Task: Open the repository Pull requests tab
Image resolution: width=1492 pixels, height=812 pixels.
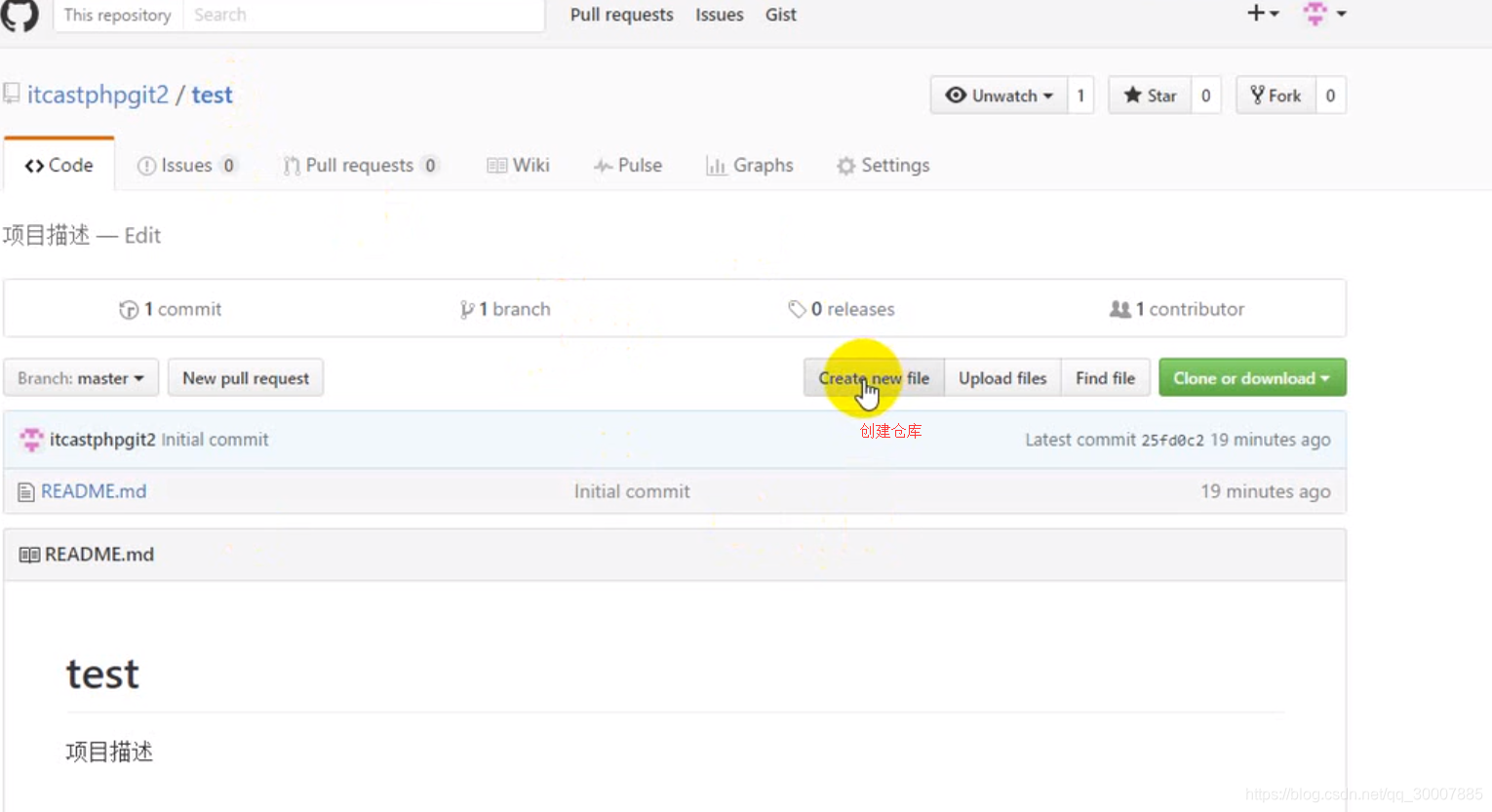Action: point(361,165)
